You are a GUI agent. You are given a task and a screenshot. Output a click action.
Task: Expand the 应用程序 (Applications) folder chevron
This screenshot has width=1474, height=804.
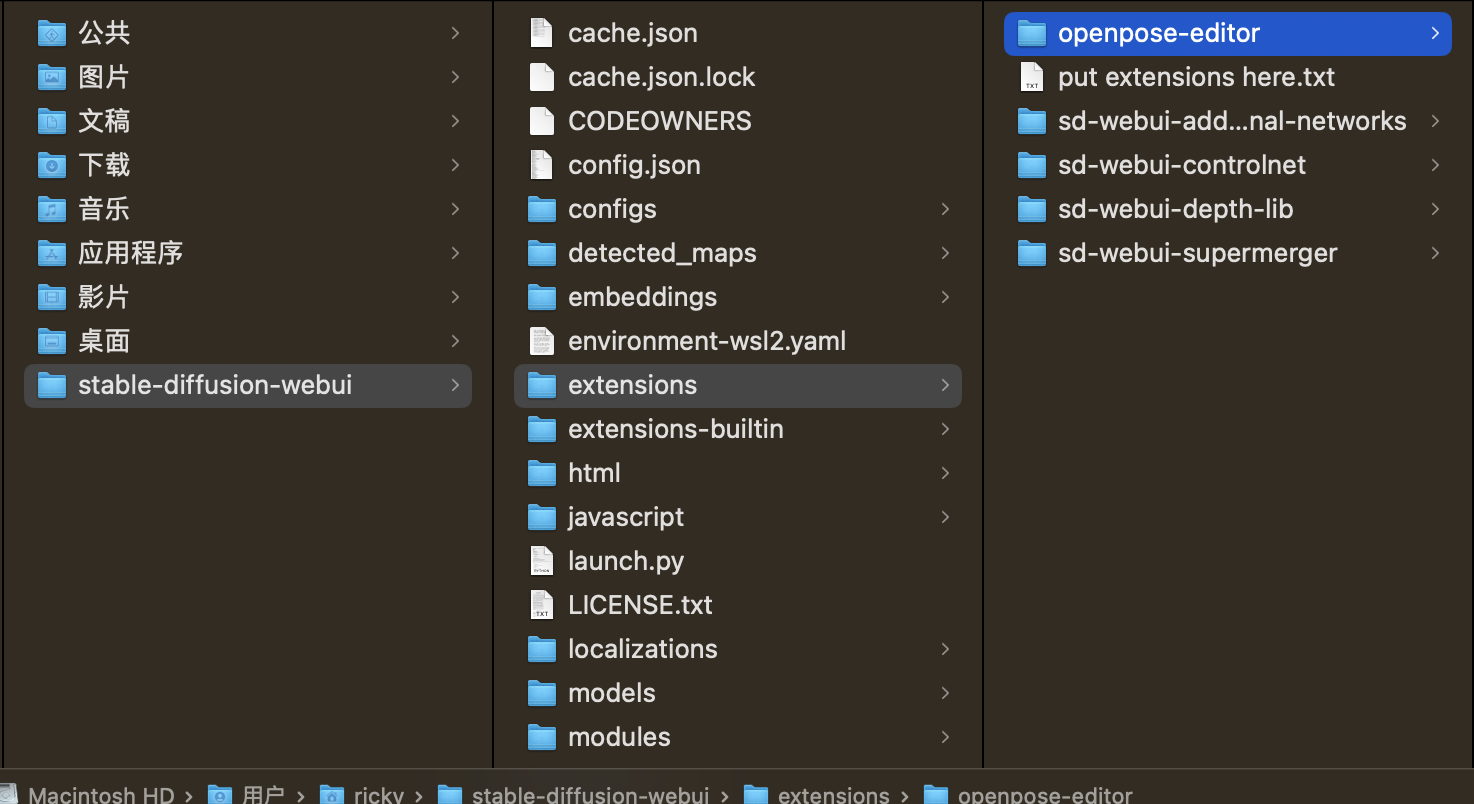pos(455,253)
